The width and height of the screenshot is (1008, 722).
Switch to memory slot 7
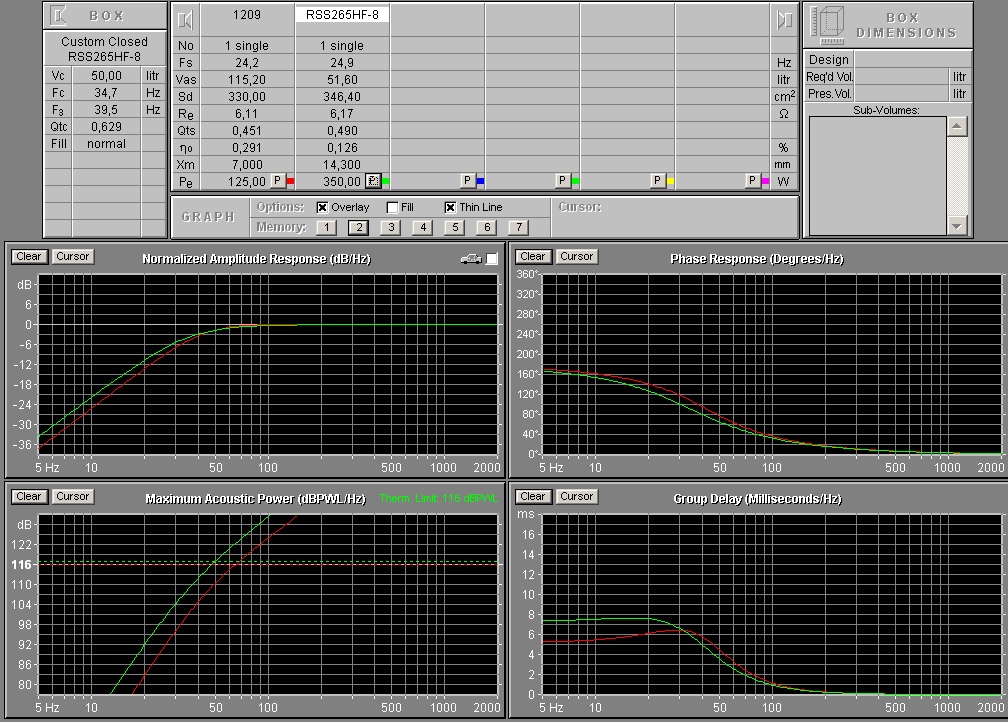517,227
